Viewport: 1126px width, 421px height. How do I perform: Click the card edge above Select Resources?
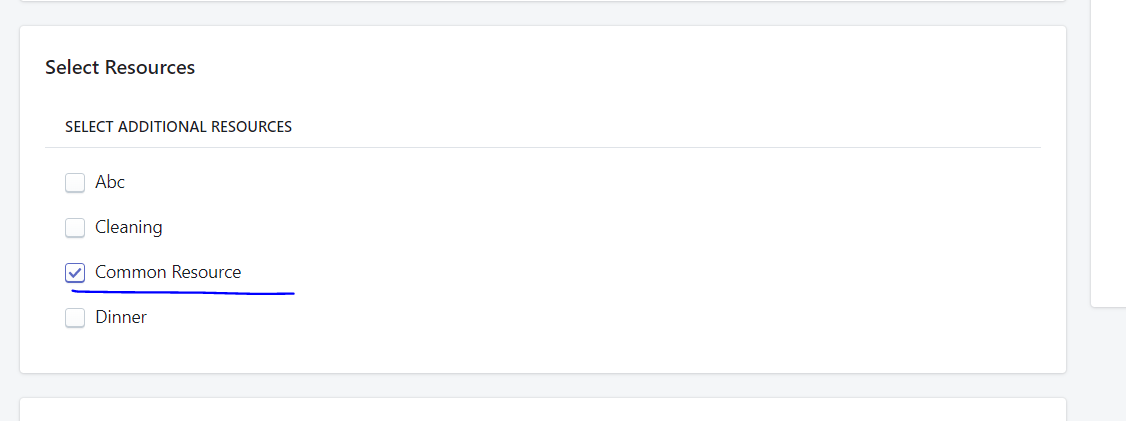(543, 1)
